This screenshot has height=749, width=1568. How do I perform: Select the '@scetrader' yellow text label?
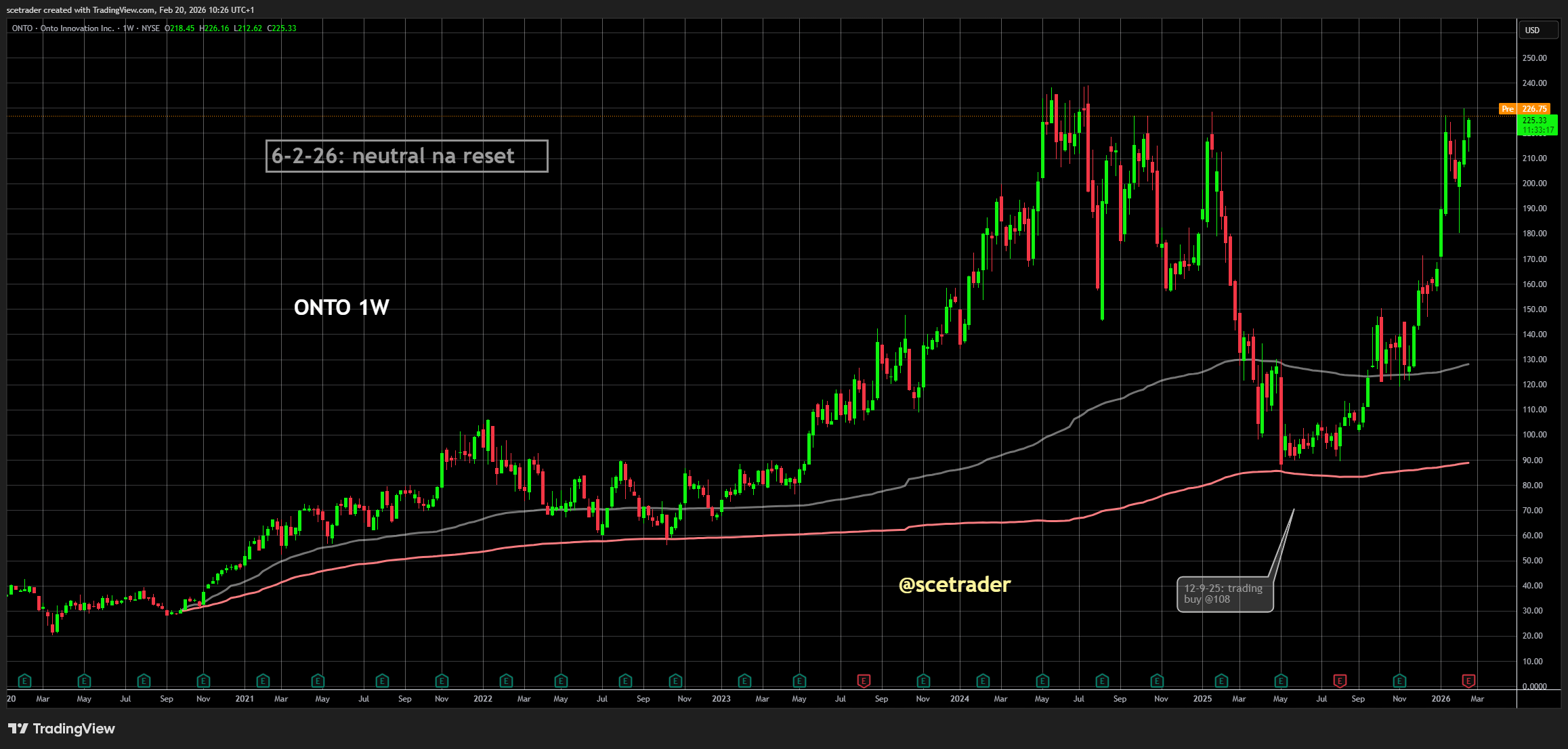(954, 584)
